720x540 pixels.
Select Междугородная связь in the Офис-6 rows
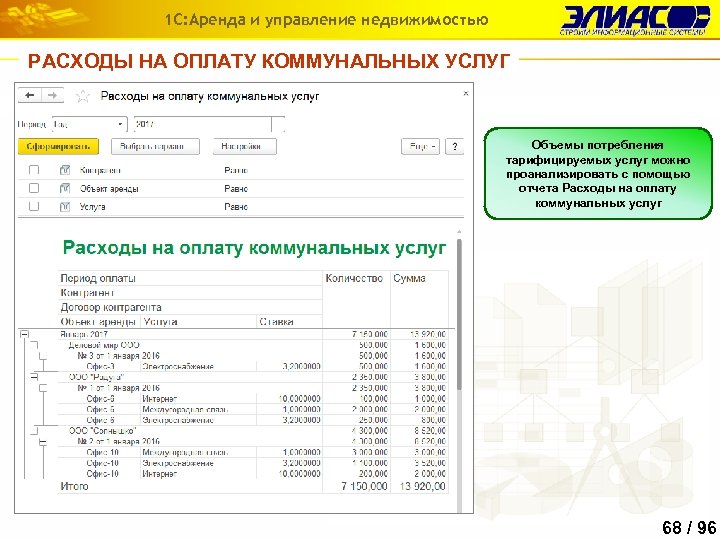185,409
